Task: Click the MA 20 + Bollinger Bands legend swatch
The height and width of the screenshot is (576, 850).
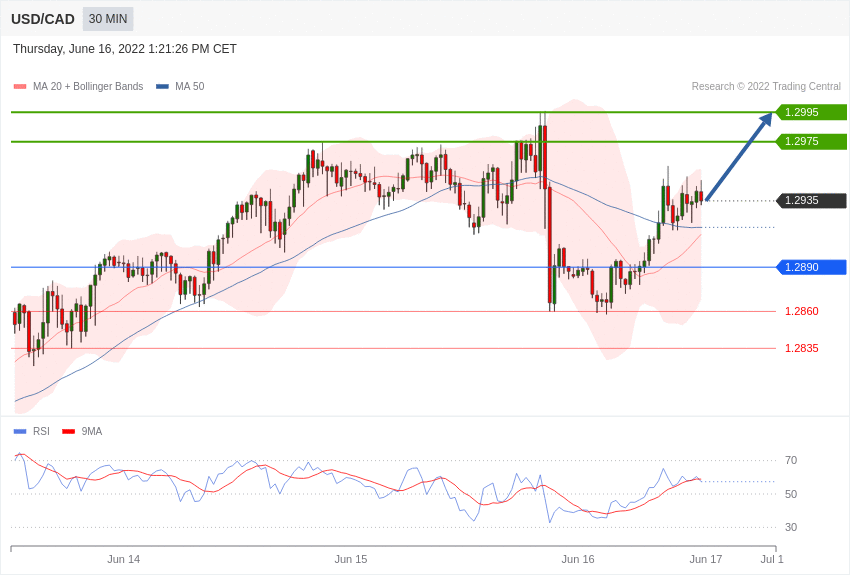Action: [x=20, y=87]
